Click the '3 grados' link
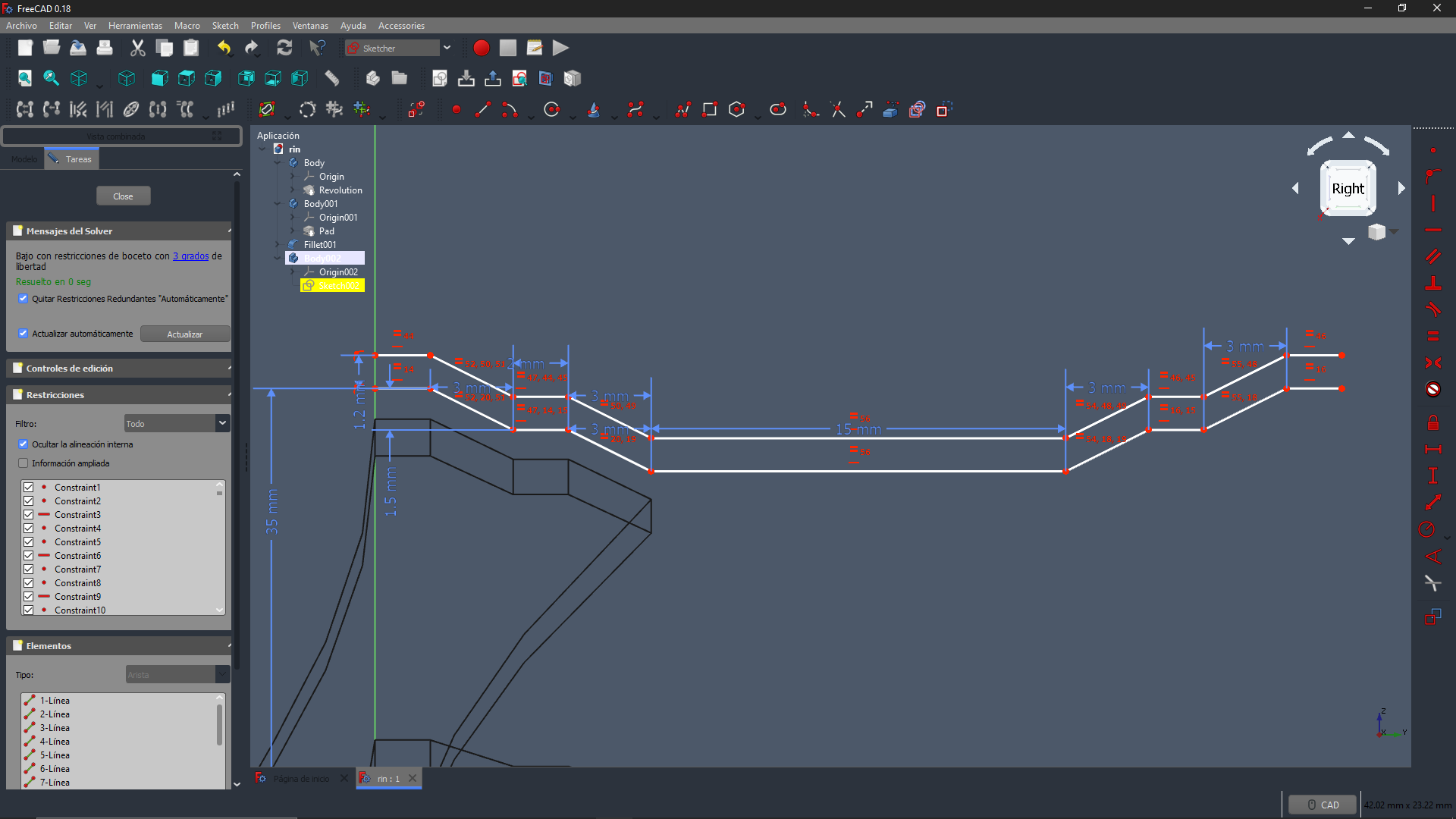Image resolution: width=1456 pixels, height=819 pixels. [x=190, y=256]
